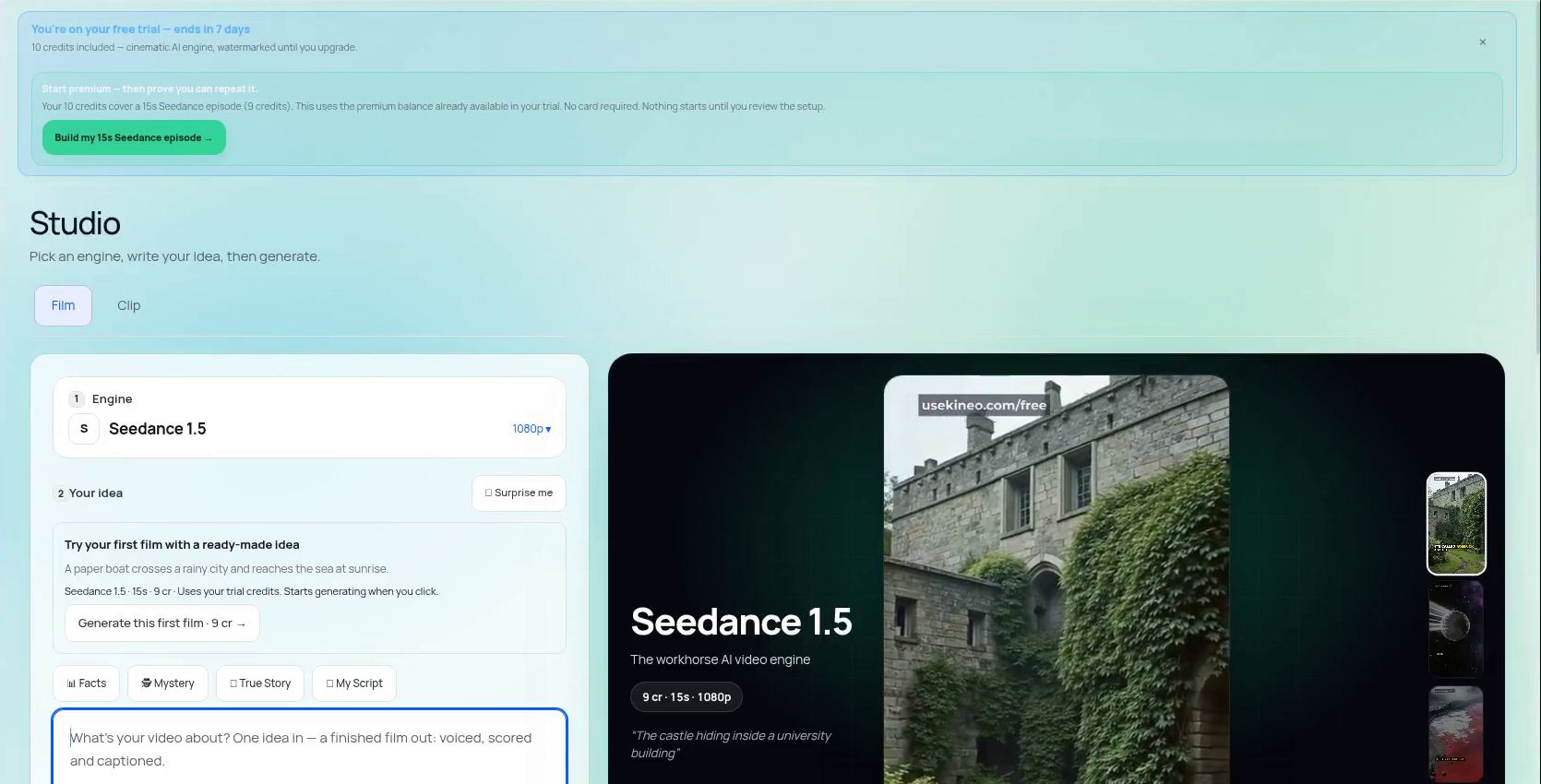This screenshot has width=1541, height=784.
Task: Click the Studio page heading
Action: pos(76,223)
